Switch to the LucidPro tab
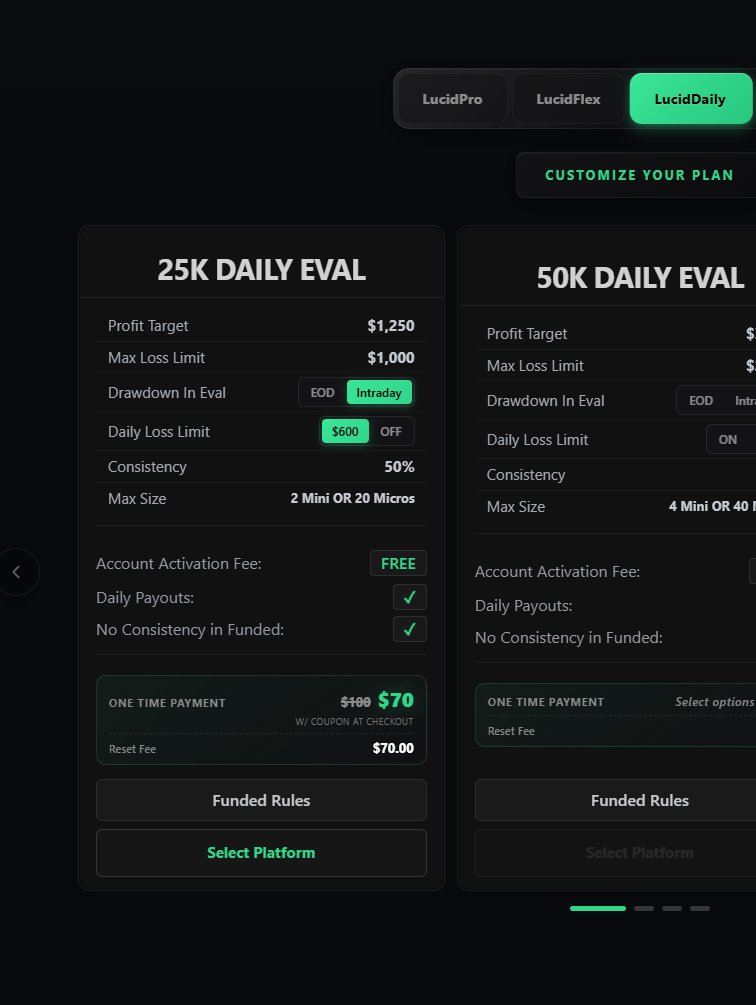The image size is (756, 1005). click(452, 99)
